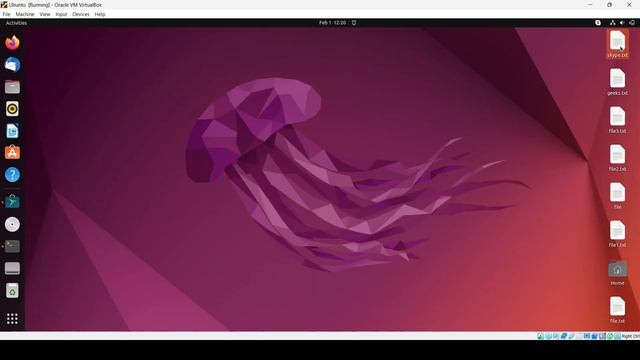Select the file3.txt desktop icon
The height and width of the screenshot is (360, 640).
tap(617, 120)
